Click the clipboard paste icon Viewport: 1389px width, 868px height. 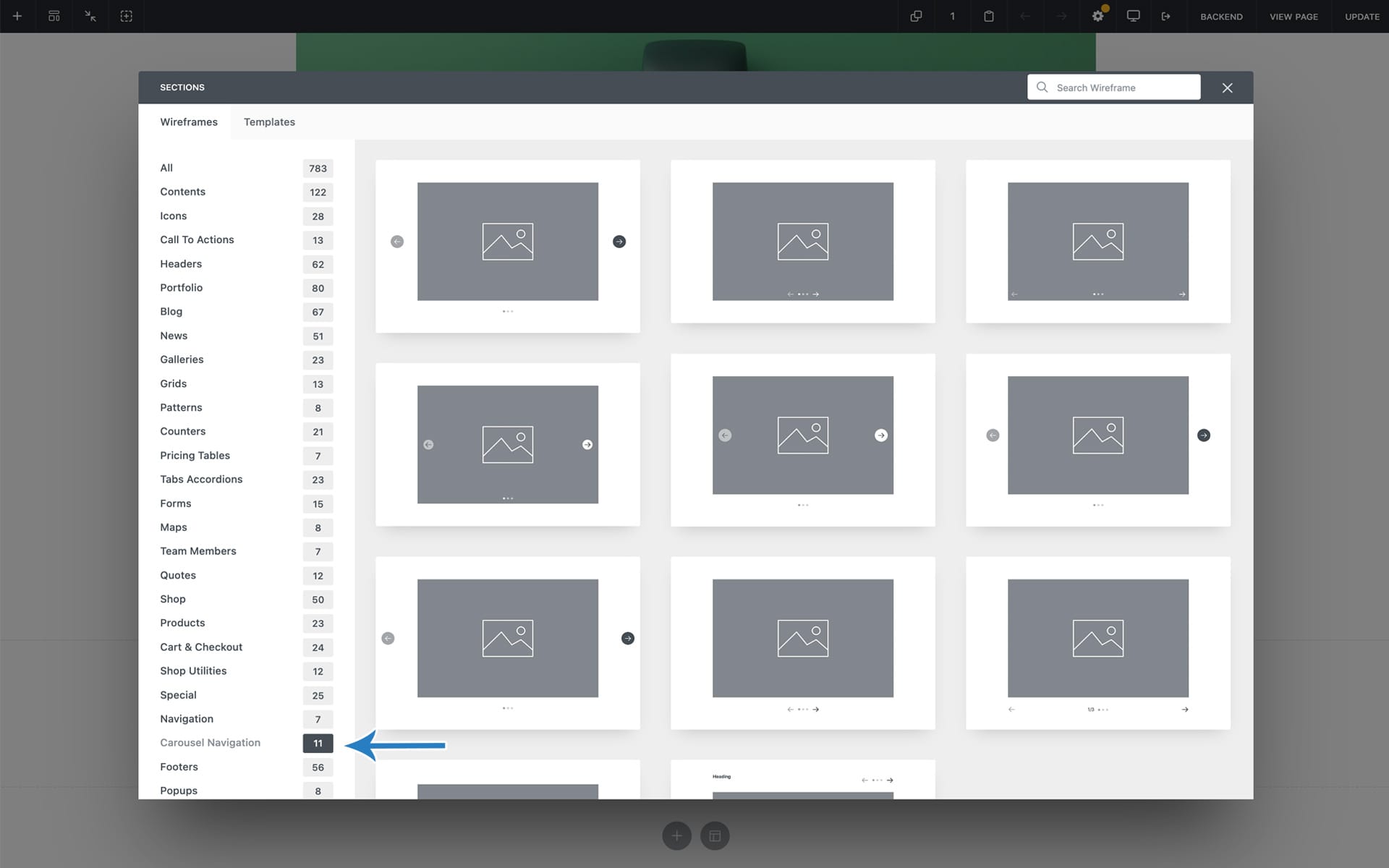[989, 16]
